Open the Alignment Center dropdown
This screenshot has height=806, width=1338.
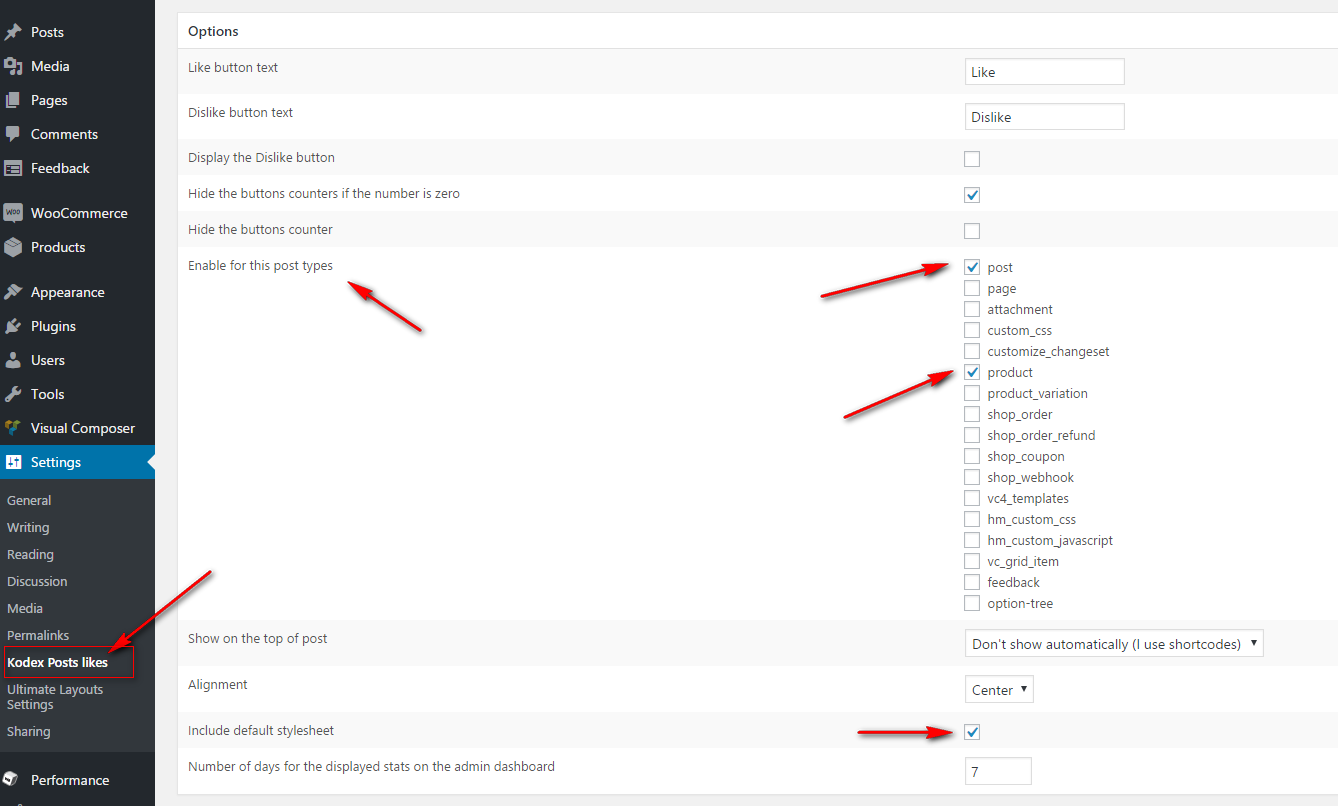(x=999, y=690)
